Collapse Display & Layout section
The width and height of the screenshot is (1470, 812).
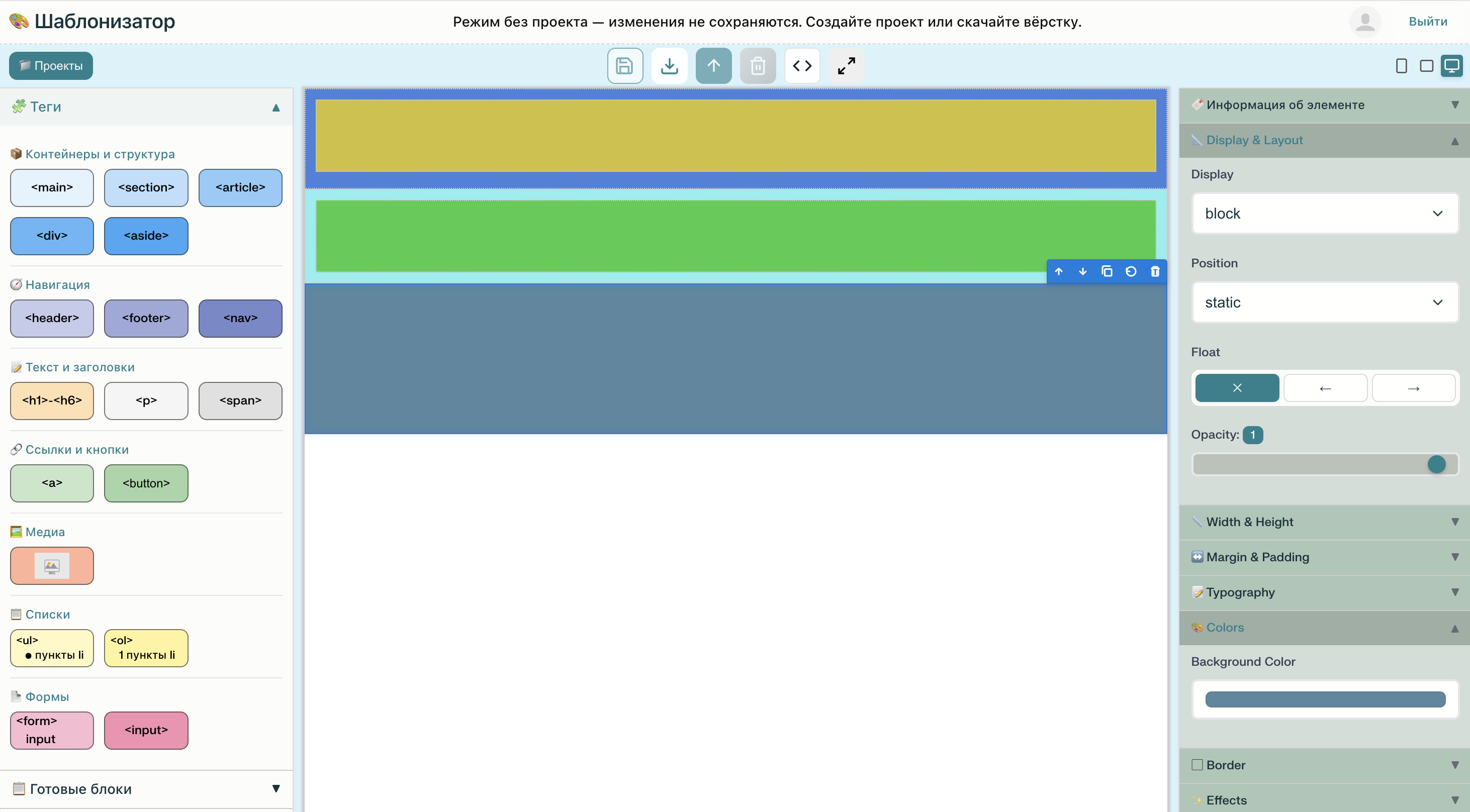click(1325, 140)
